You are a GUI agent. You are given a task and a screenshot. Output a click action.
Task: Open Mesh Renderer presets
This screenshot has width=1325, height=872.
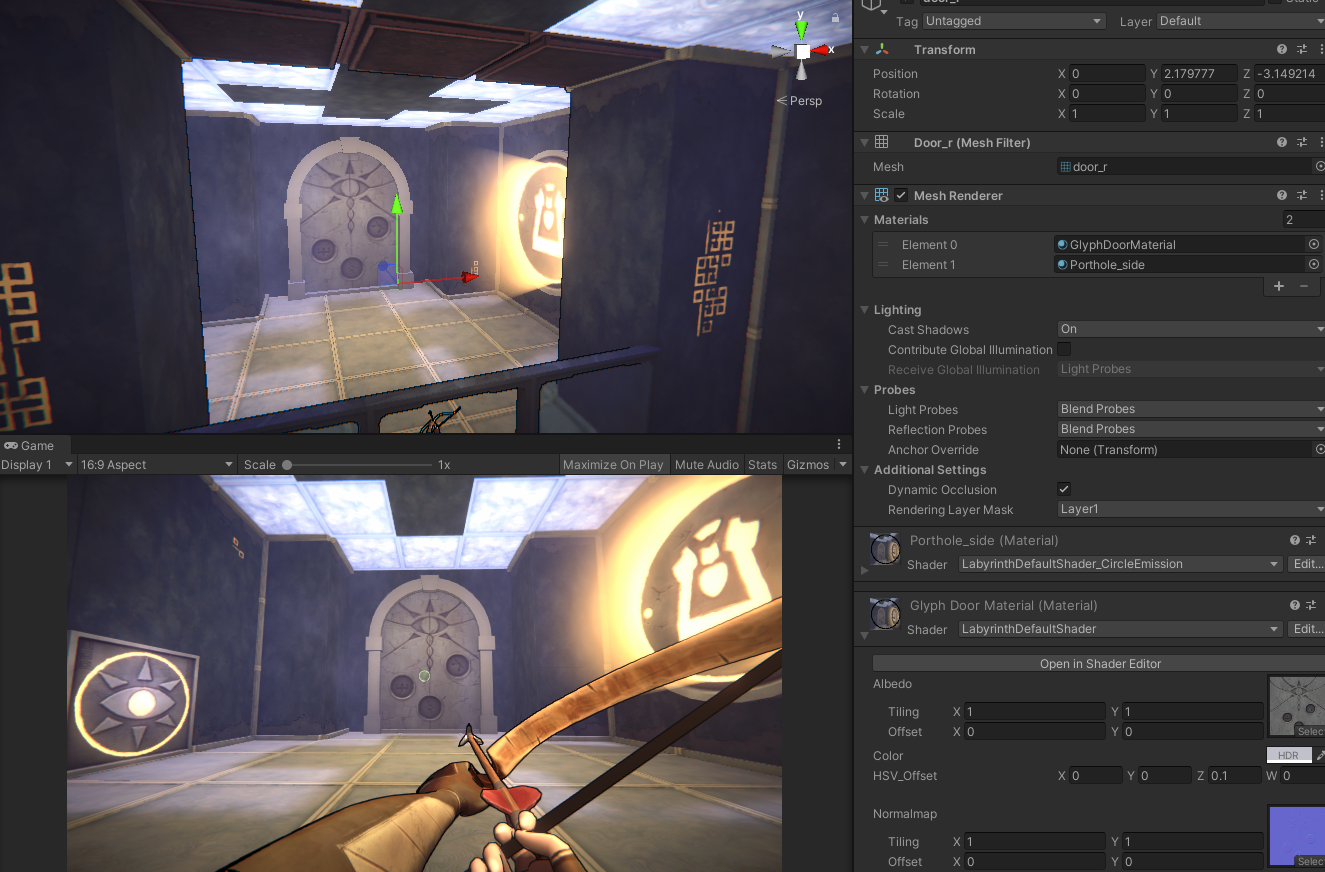click(x=1302, y=195)
